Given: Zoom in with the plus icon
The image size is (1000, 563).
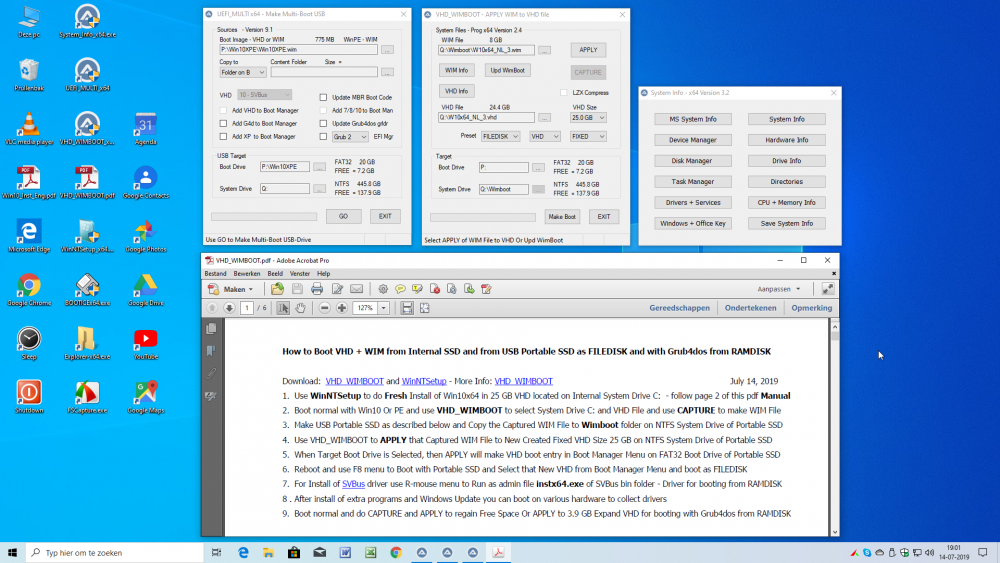Looking at the screenshot, I should 342,308.
